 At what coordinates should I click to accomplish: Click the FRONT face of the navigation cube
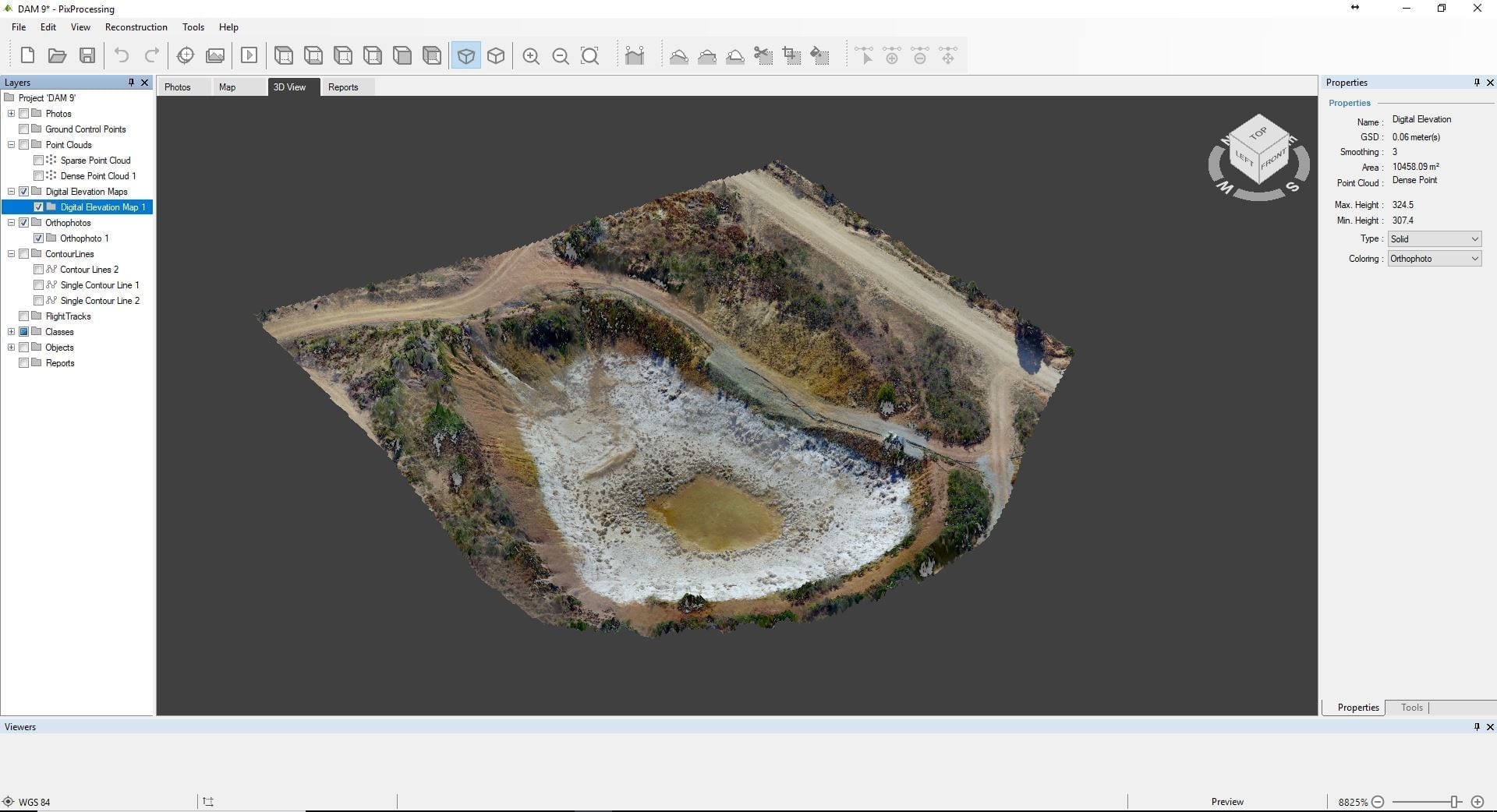click(1273, 160)
